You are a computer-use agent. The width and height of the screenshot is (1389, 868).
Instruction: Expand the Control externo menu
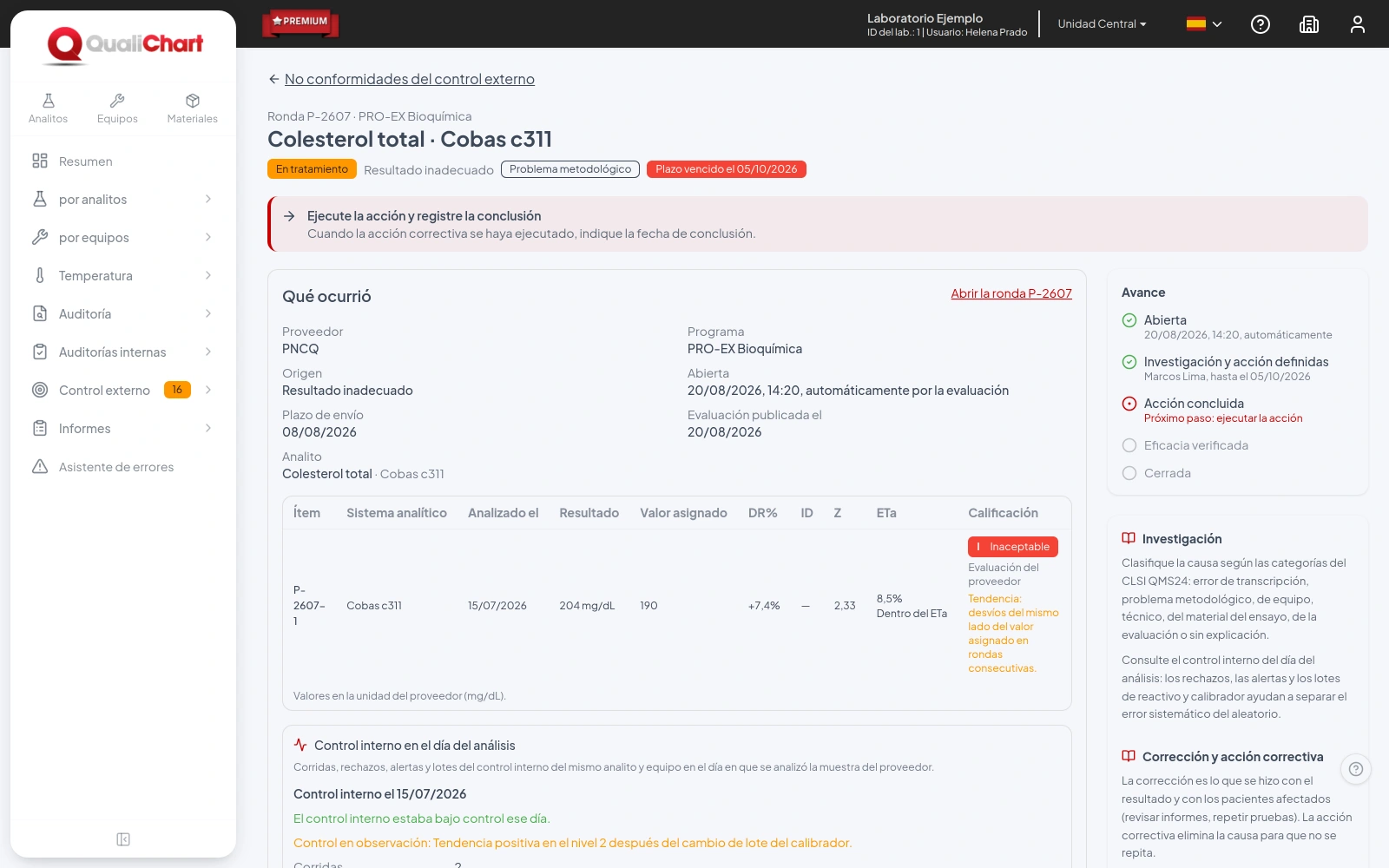(x=123, y=391)
